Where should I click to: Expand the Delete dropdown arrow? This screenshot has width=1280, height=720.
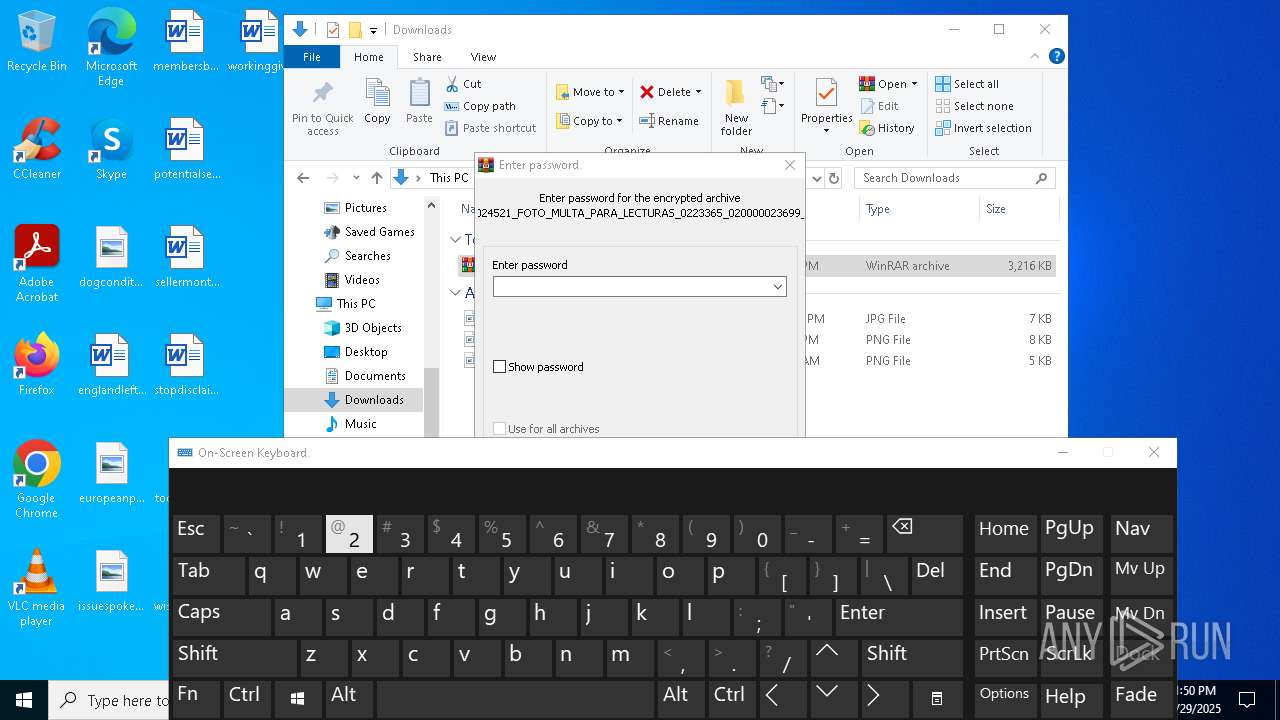click(x=698, y=92)
